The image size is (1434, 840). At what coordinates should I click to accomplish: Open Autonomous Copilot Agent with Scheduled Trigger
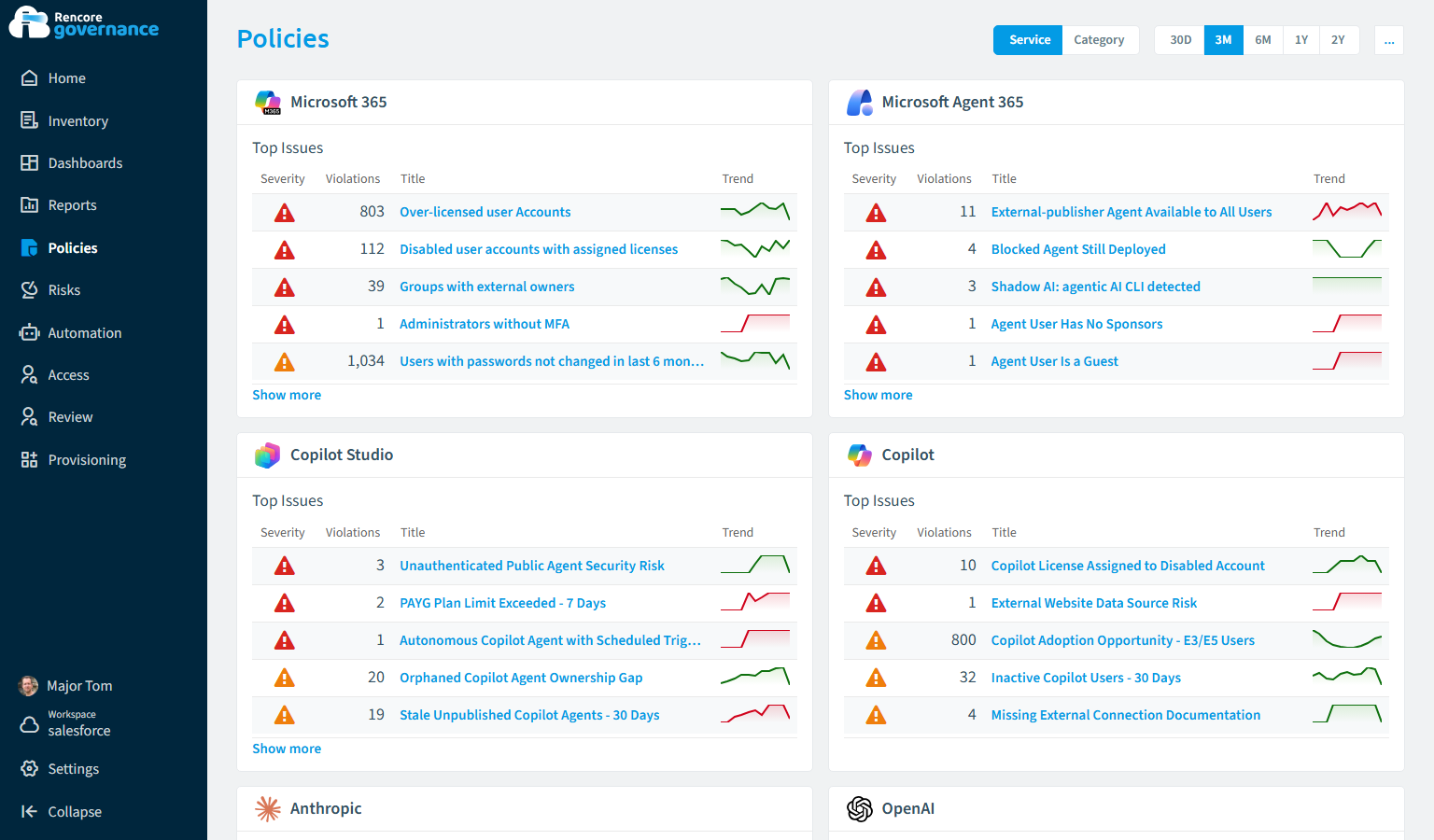coord(550,640)
